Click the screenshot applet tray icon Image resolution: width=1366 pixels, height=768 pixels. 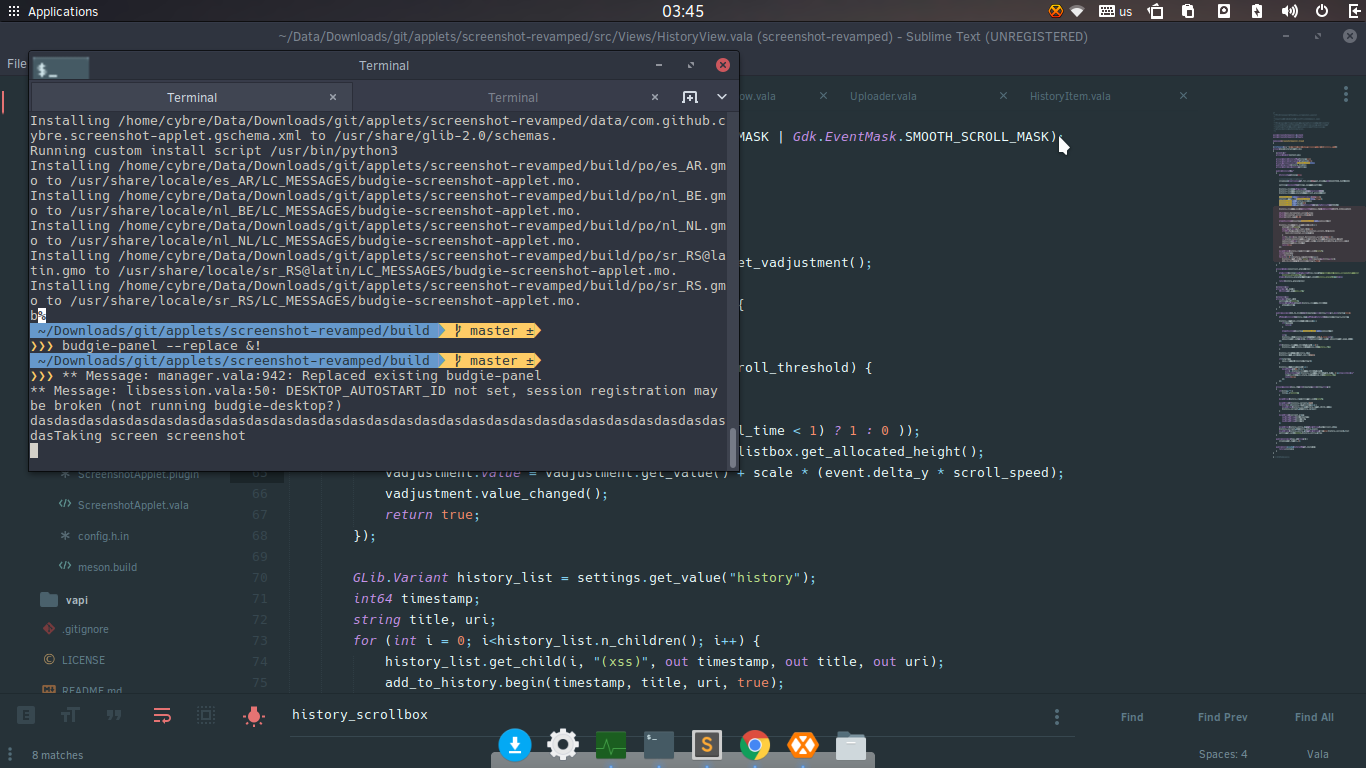1156,11
